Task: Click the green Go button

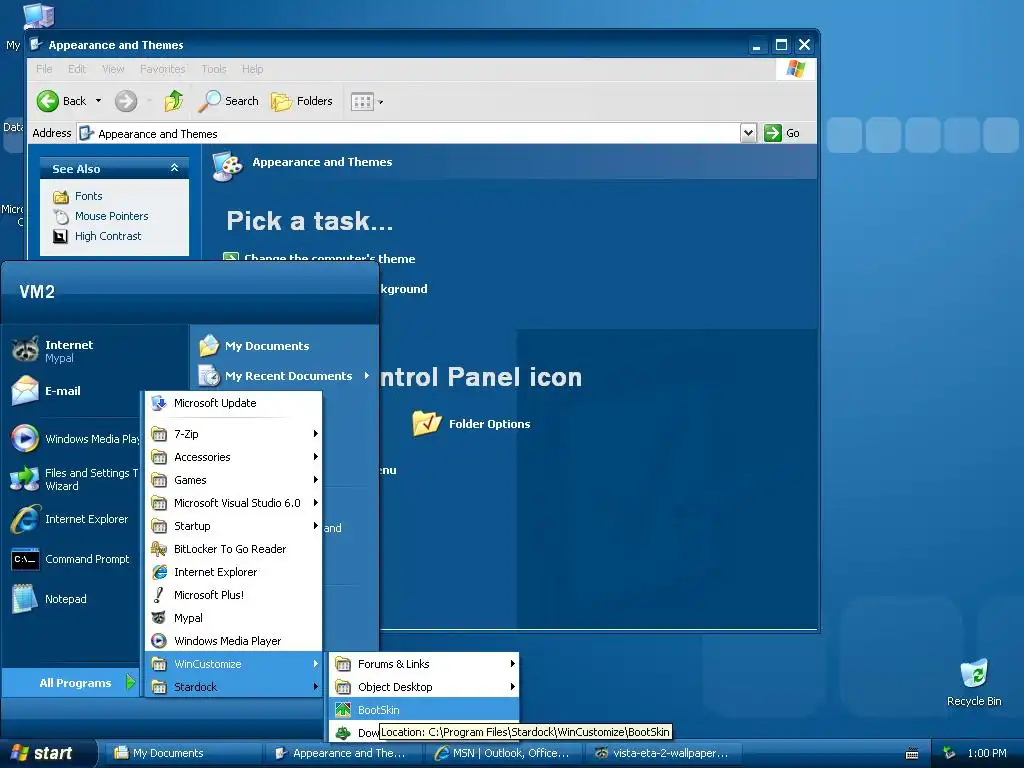Action: point(782,133)
